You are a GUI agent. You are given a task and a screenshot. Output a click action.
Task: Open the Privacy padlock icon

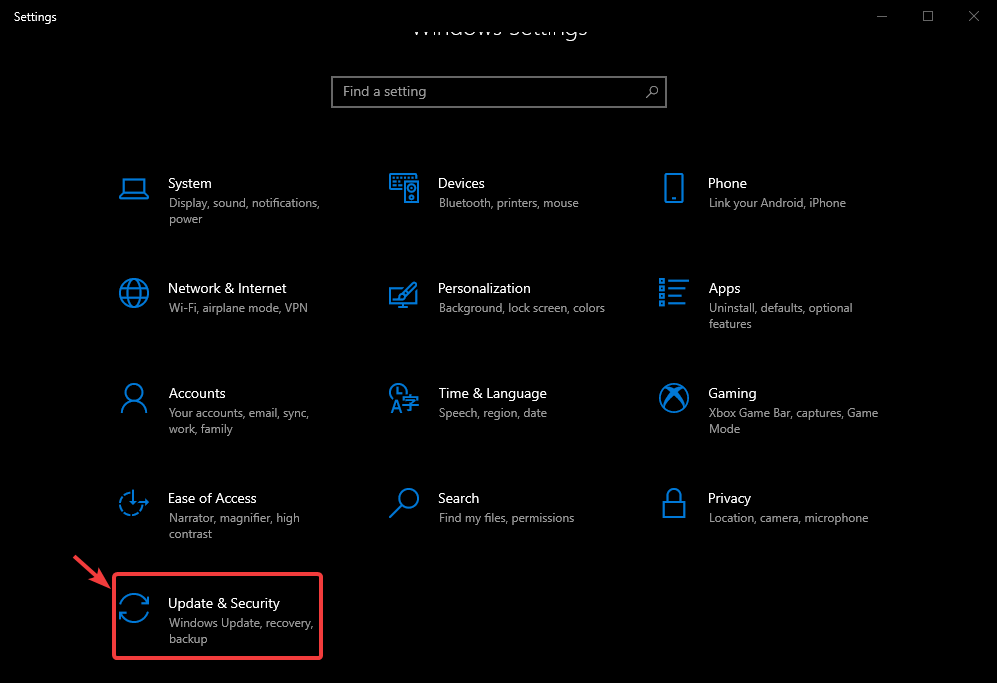(674, 503)
